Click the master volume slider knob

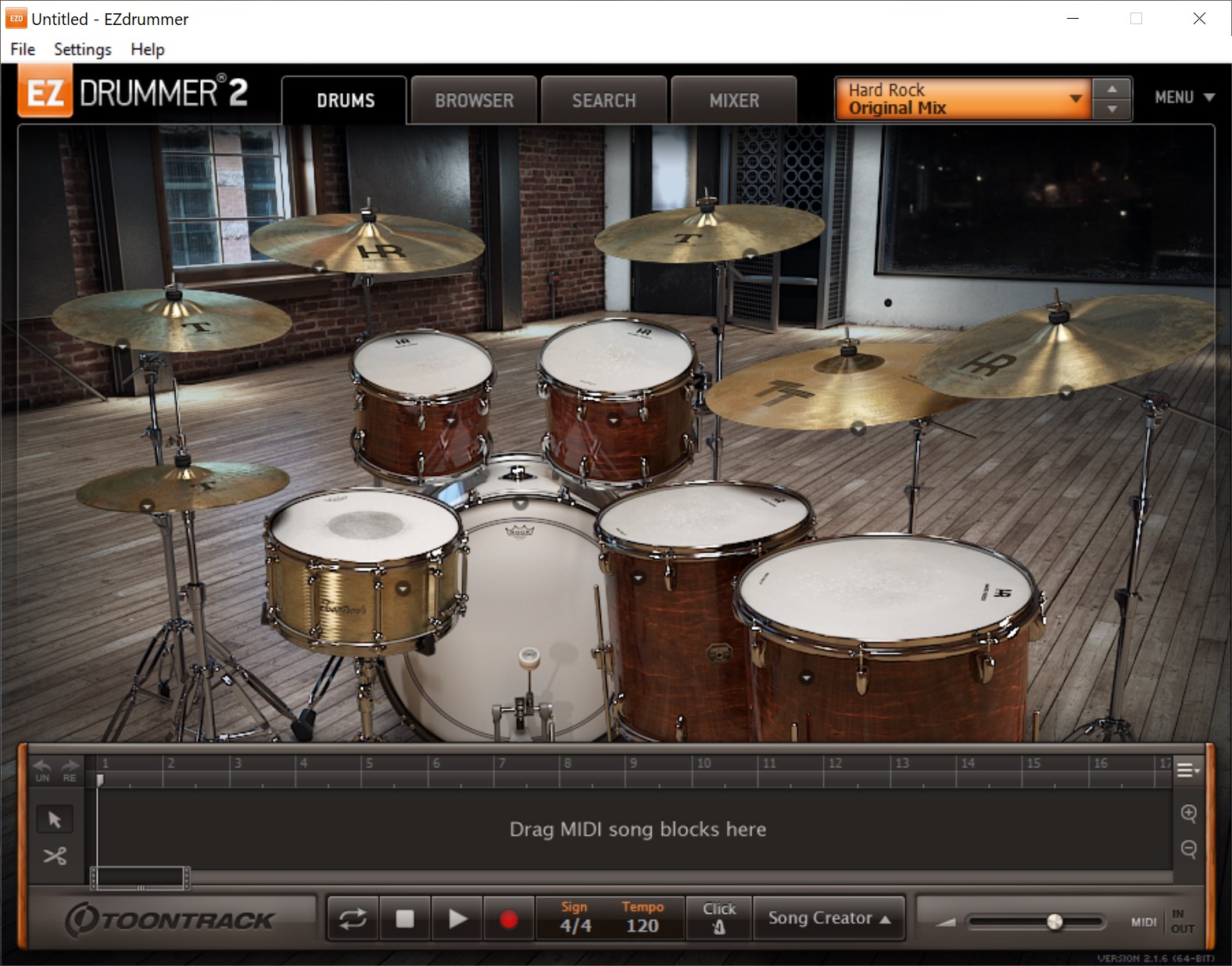1055,922
